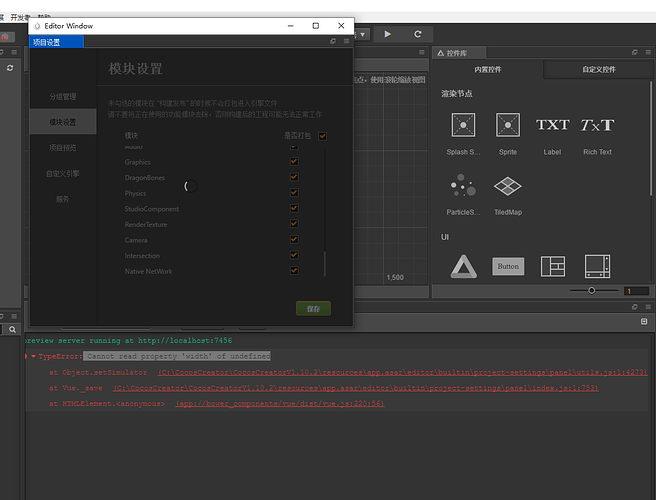Toggle the Native NetWork module checkbox
Viewport: 656px width, 500px height.
(294, 270)
